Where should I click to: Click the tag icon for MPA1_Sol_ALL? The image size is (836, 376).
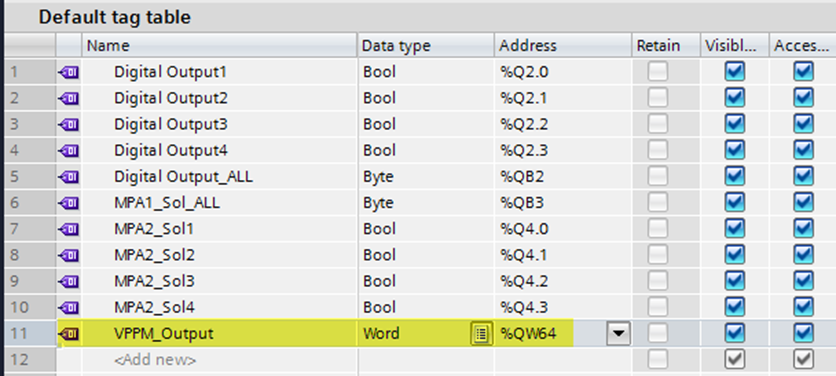[x=69, y=203]
